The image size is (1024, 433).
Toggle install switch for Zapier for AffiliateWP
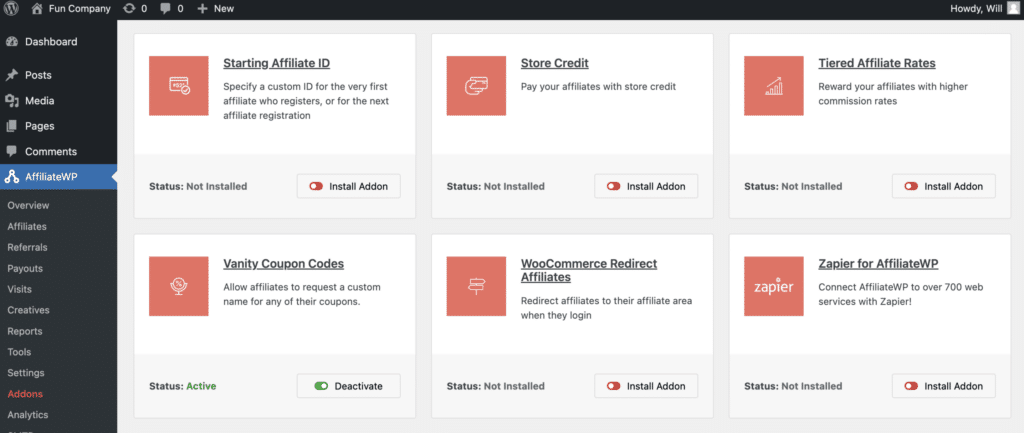[911, 386]
